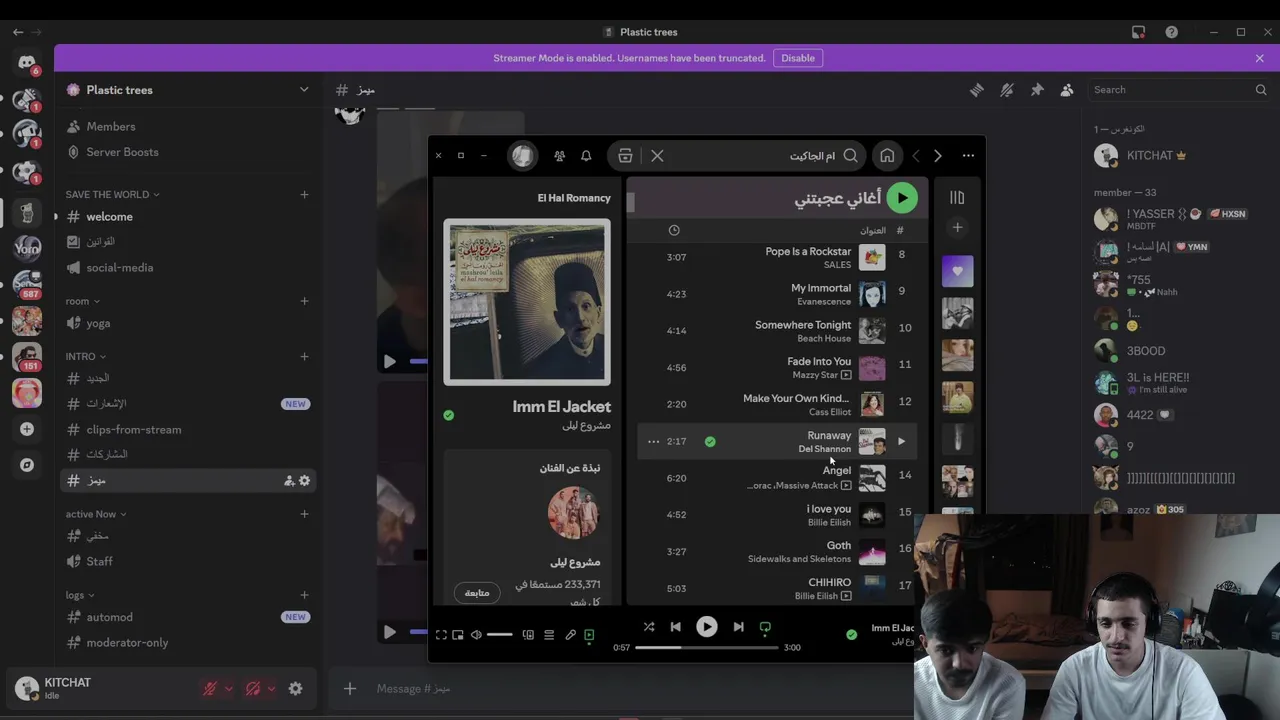This screenshot has height=720, width=1280.
Task: Toggle Spotify Now Playing view button
Action: 589,635
